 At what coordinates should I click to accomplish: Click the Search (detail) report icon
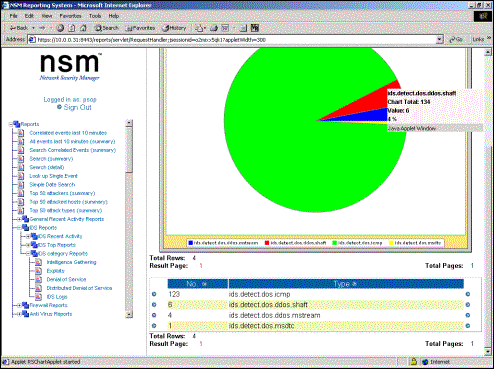pyautogui.click(x=21, y=167)
